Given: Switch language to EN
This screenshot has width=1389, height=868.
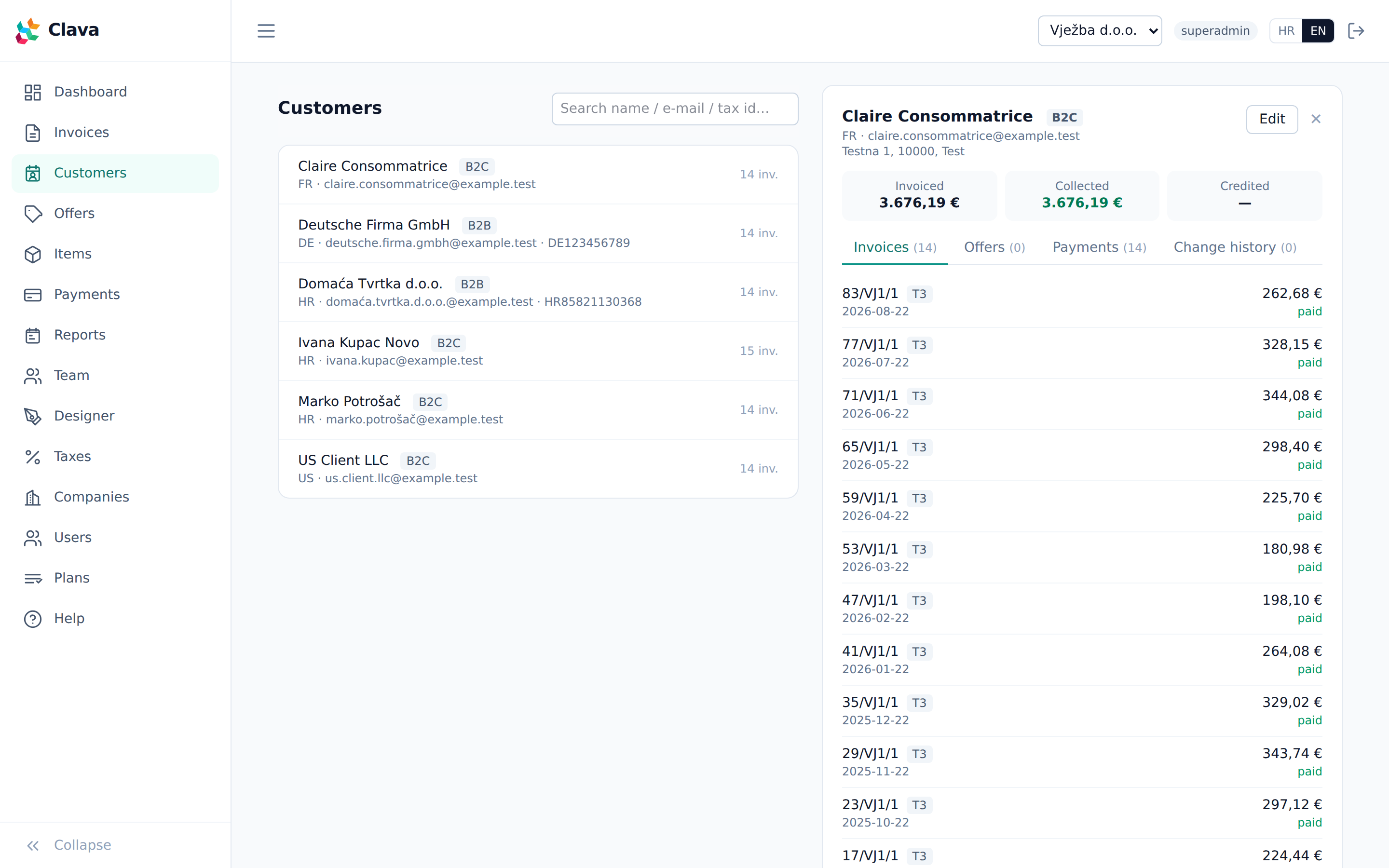Looking at the screenshot, I should point(1318,30).
